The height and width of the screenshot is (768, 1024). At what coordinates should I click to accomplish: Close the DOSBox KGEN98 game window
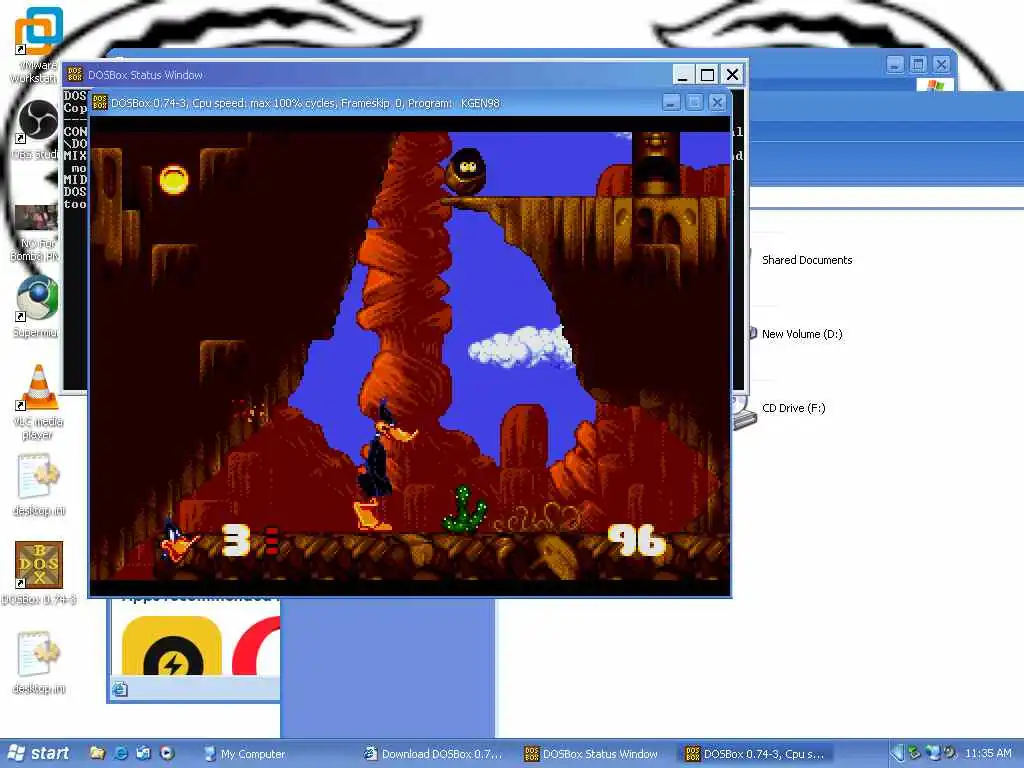coord(717,103)
